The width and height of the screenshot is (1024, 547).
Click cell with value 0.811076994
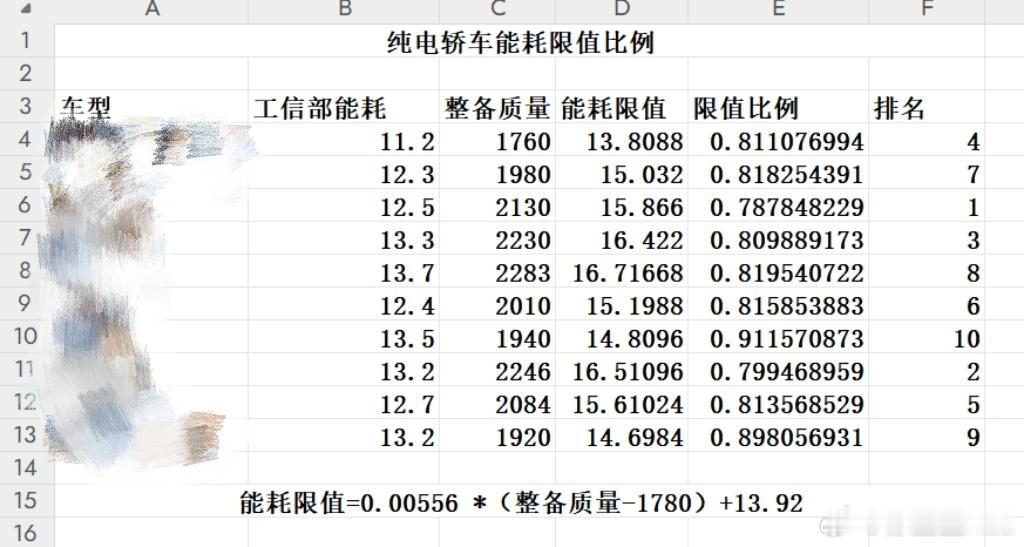coord(778,141)
